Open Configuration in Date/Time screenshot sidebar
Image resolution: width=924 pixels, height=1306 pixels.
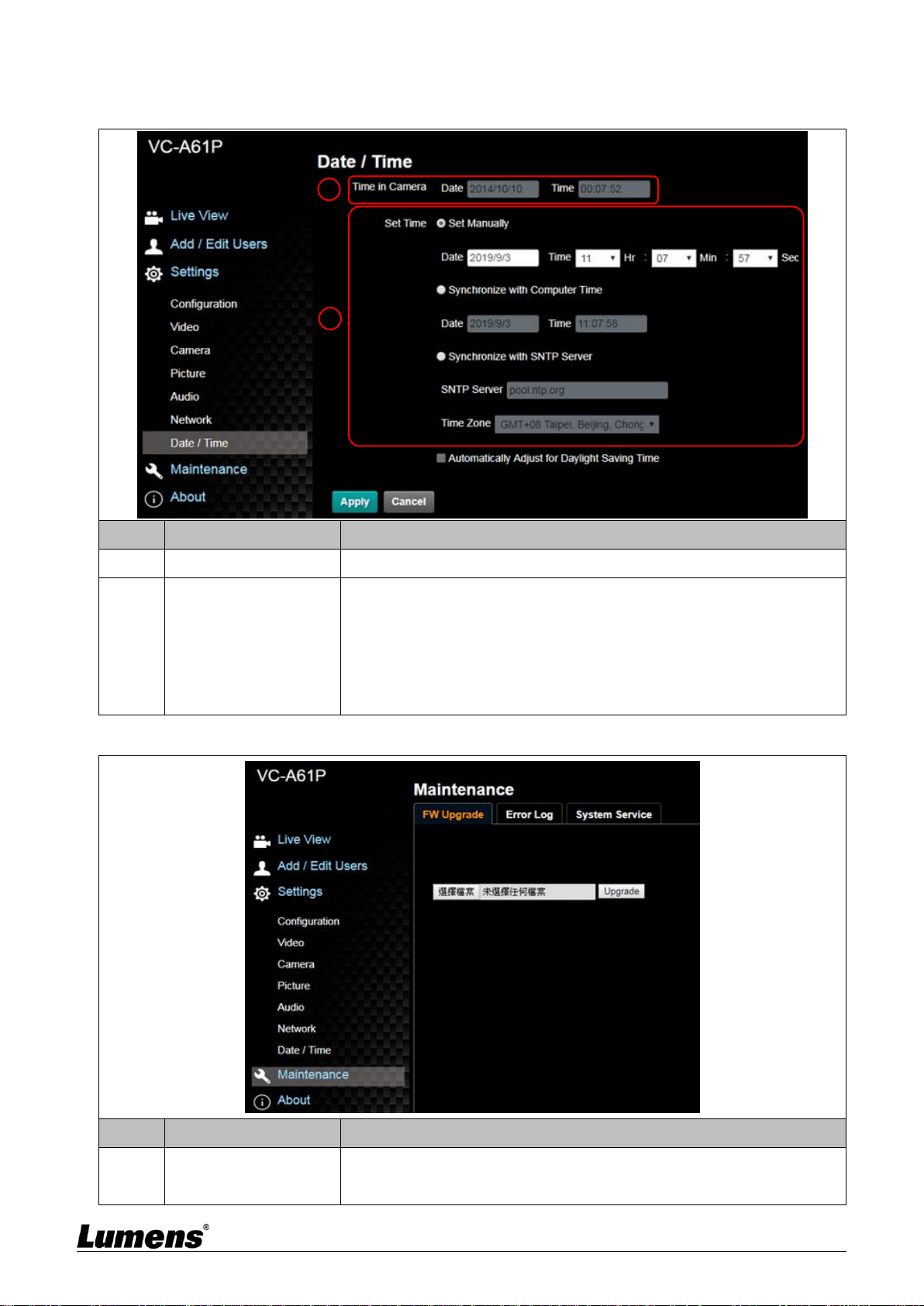(204, 304)
